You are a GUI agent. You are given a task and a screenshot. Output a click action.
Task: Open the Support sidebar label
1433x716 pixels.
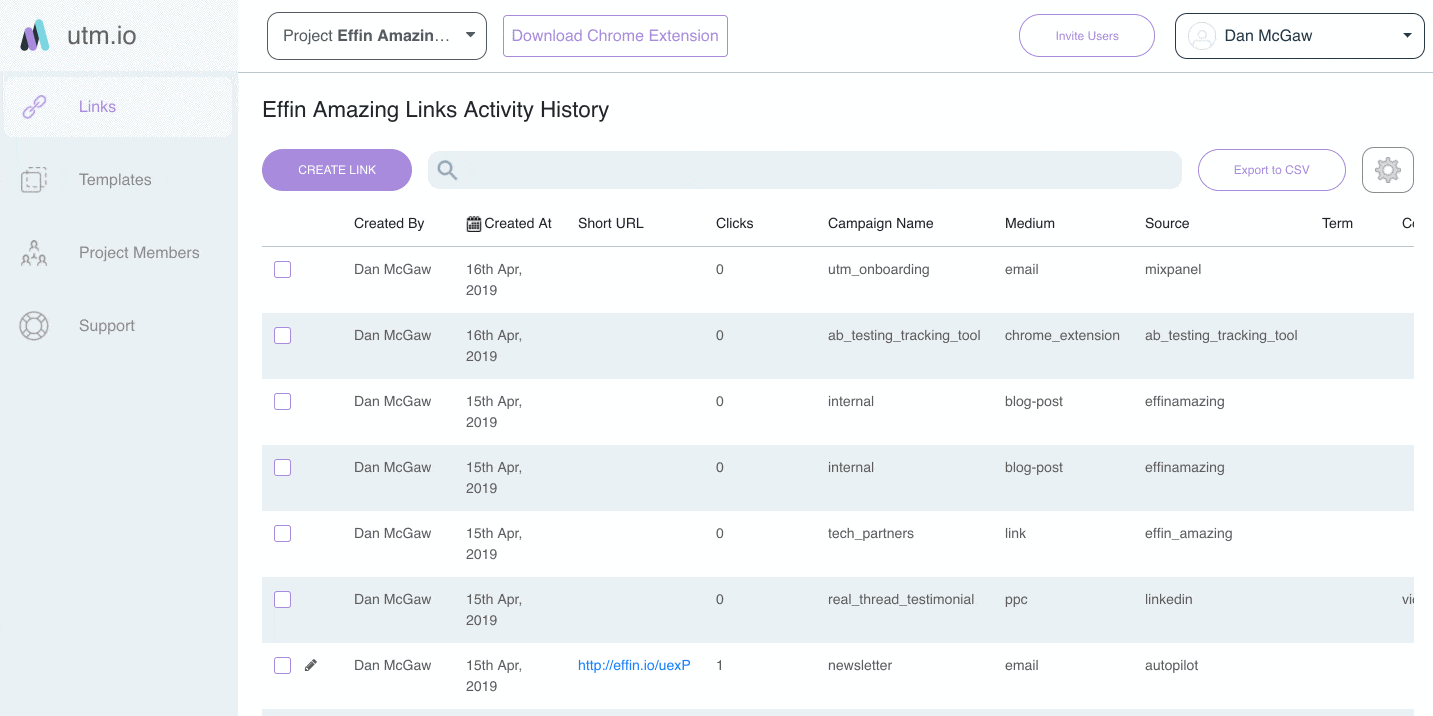107,326
